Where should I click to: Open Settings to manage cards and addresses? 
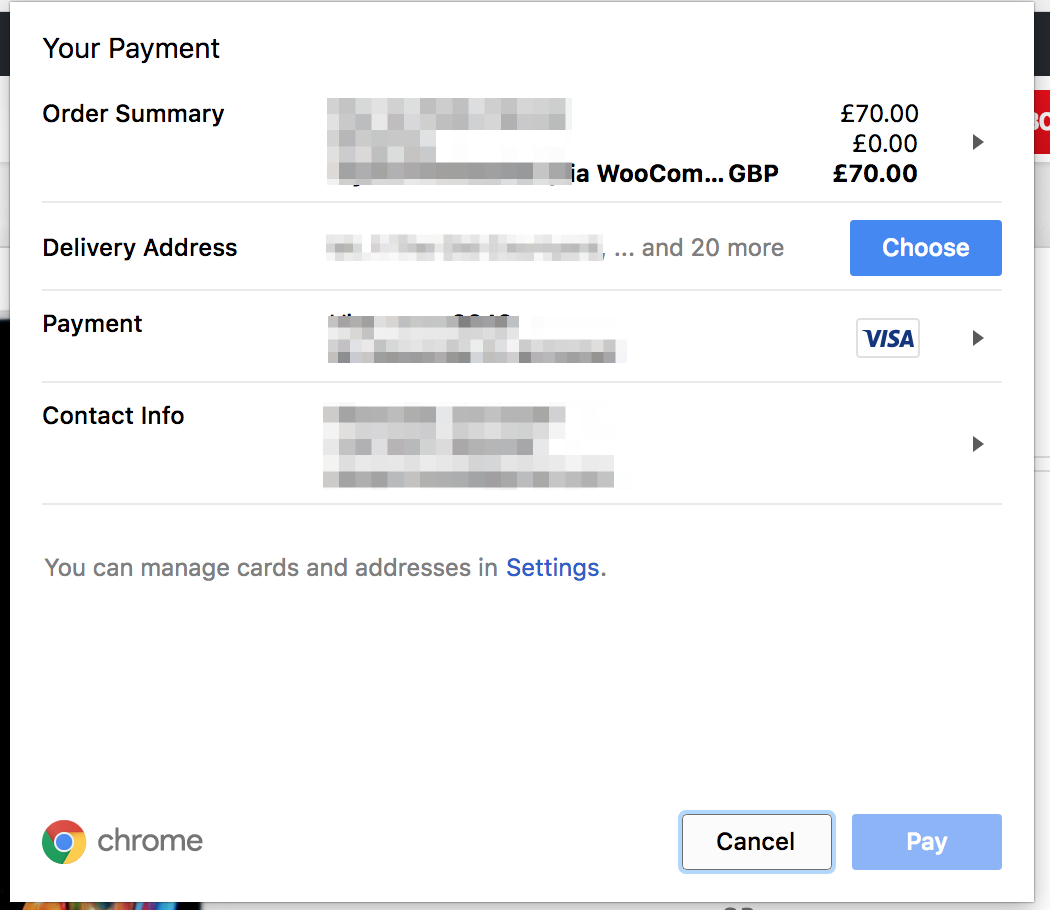(552, 567)
